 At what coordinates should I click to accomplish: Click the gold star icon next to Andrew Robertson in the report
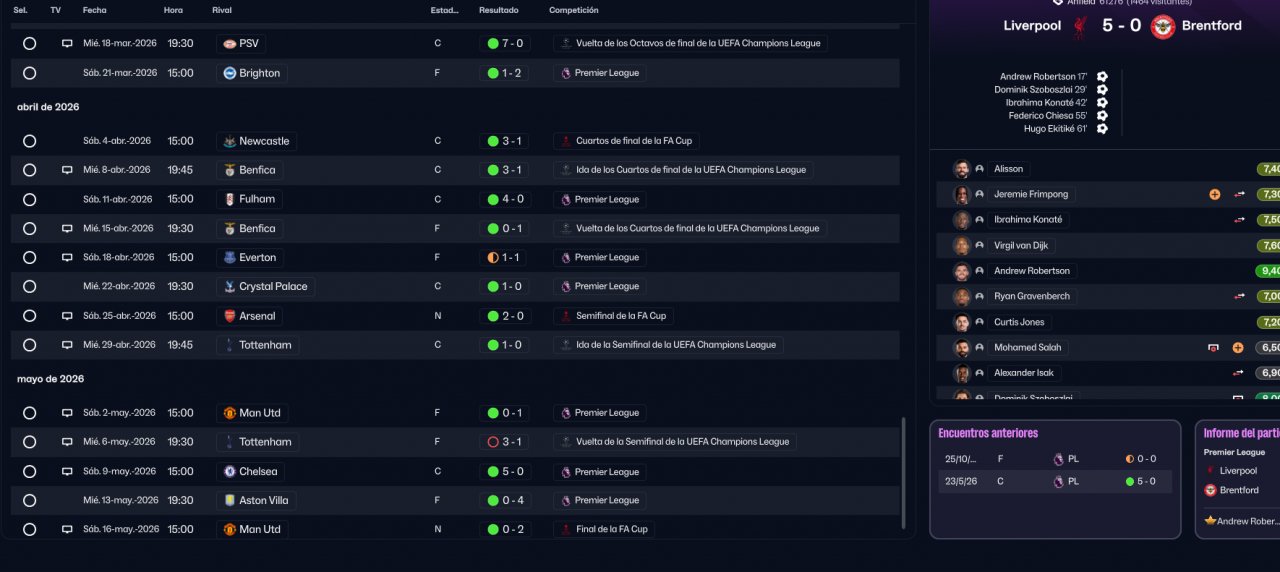1210,521
